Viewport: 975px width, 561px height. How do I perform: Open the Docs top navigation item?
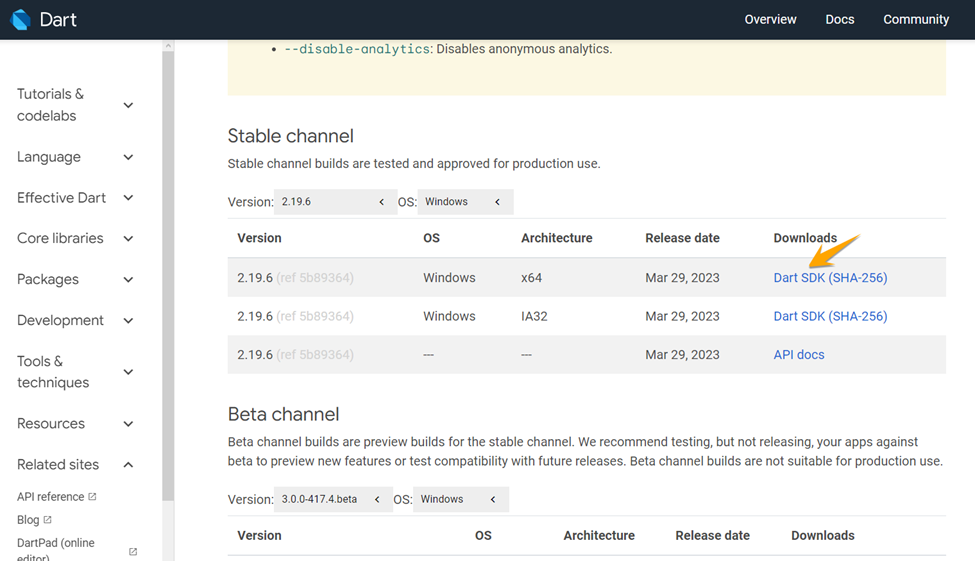tap(840, 20)
